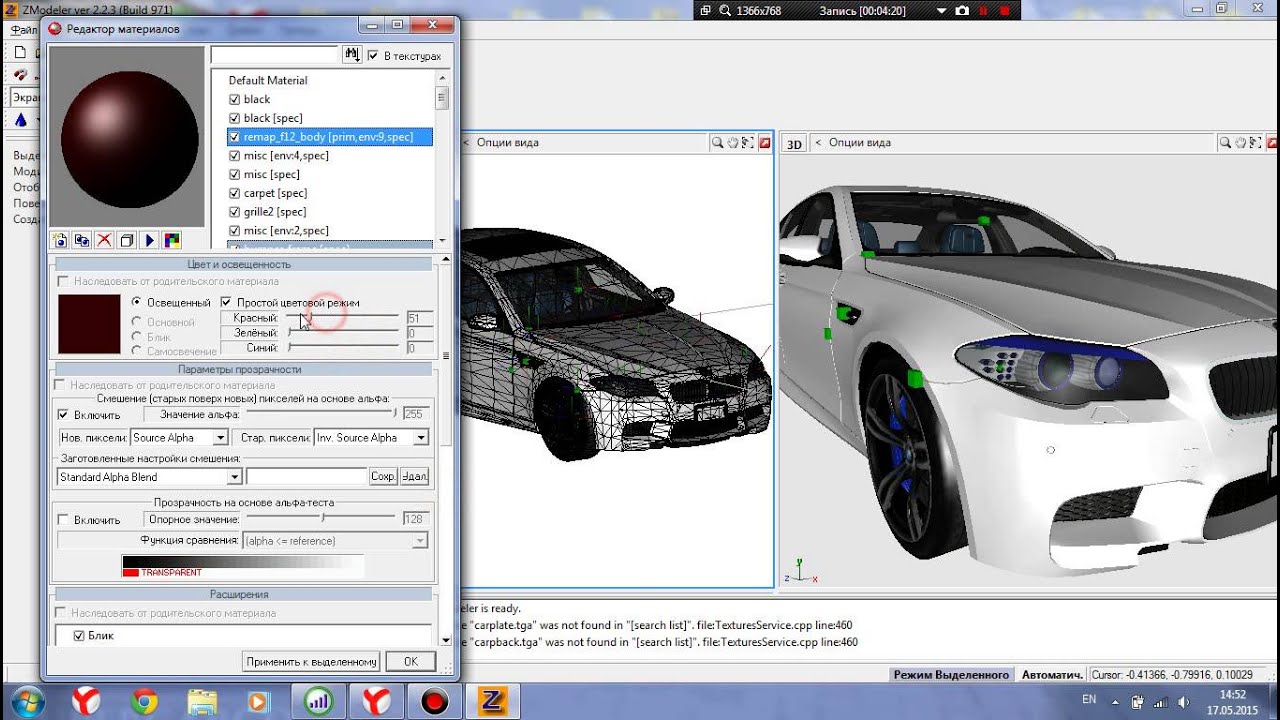Image resolution: width=1280 pixels, height=720 pixels.
Task: Uncheck the 'black [spec]' material checkbox
Action: [234, 118]
